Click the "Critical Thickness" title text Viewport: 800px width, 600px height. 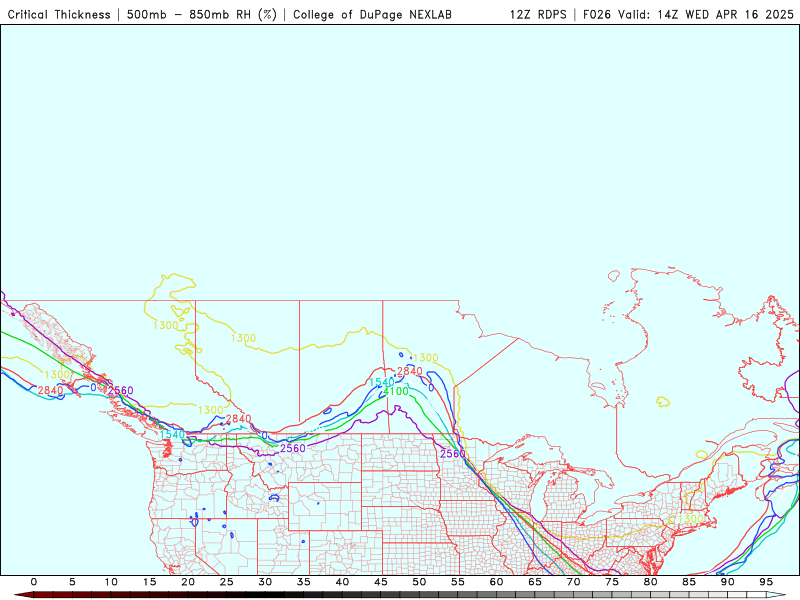pyautogui.click(x=59, y=14)
